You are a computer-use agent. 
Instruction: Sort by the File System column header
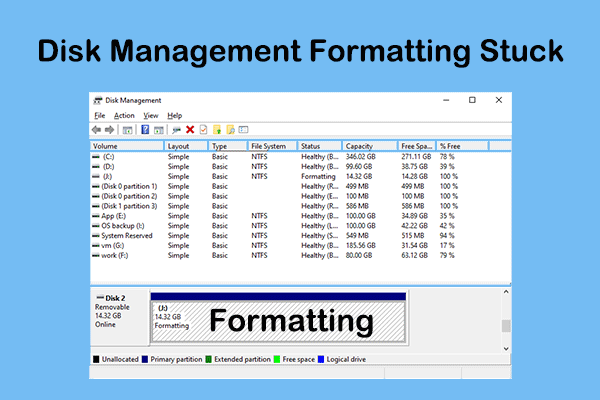pyautogui.click(x=272, y=146)
